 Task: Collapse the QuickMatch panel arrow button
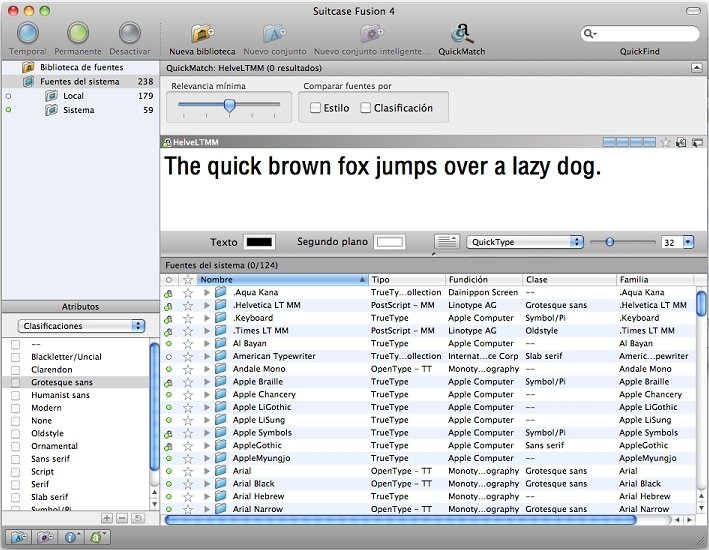tap(697, 68)
